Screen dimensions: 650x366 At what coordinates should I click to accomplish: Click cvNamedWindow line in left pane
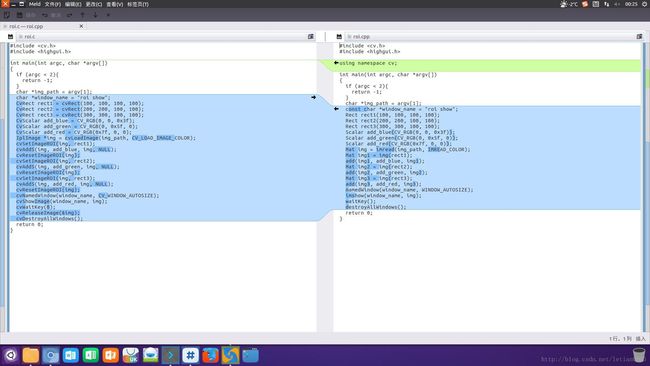(87, 195)
